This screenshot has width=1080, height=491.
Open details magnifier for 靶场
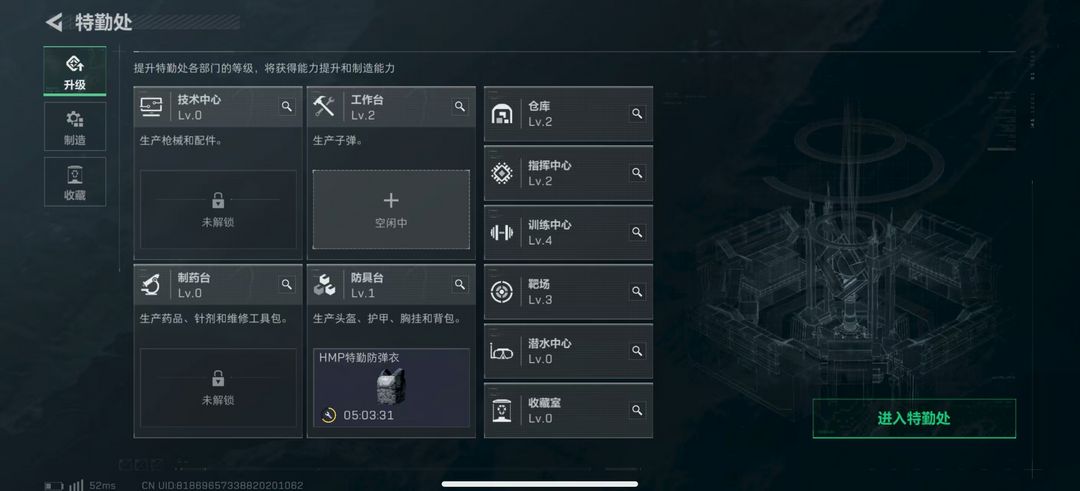[x=637, y=291]
